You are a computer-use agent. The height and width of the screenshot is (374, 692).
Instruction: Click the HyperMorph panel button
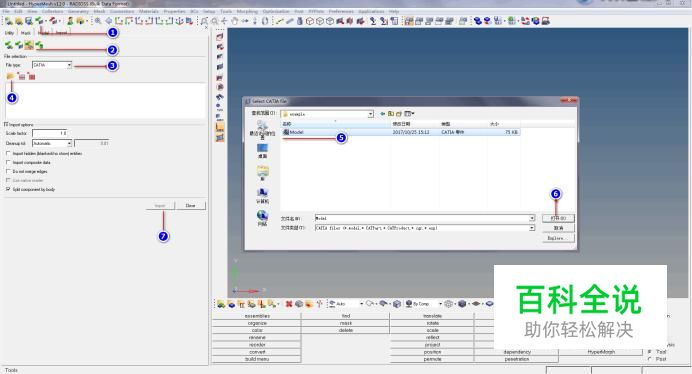coord(601,352)
